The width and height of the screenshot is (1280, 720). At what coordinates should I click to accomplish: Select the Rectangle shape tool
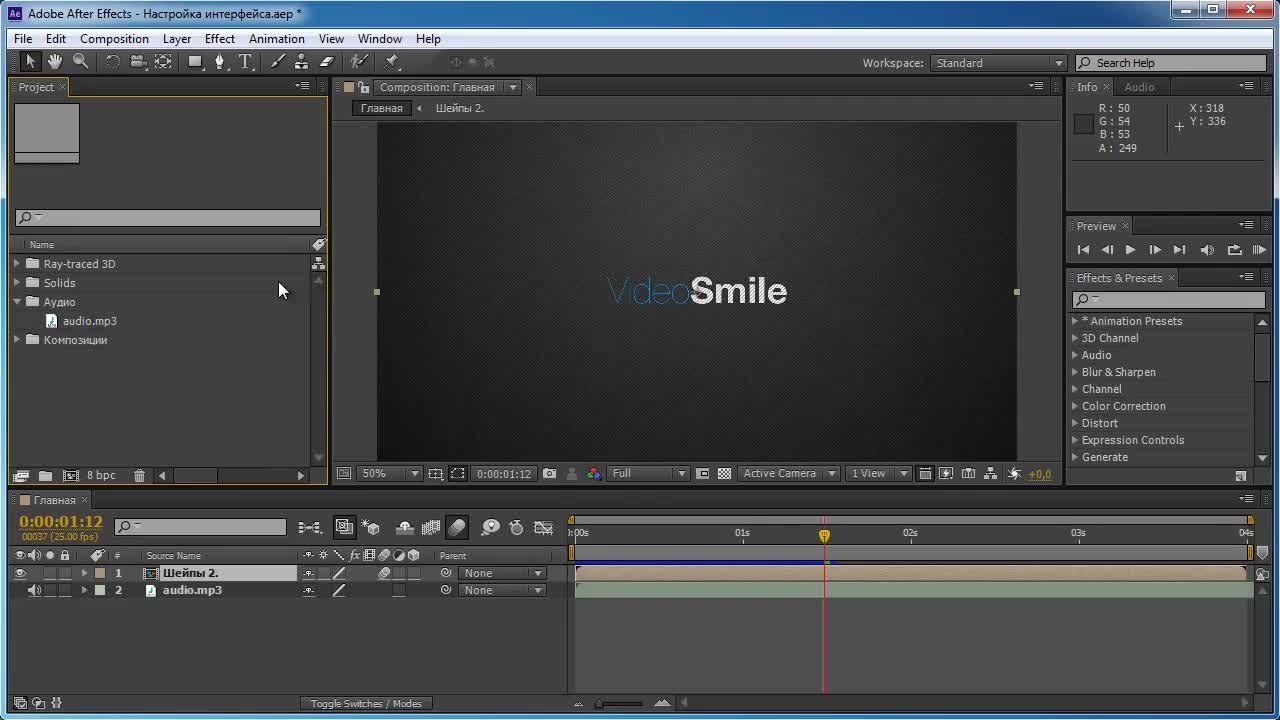[196, 62]
